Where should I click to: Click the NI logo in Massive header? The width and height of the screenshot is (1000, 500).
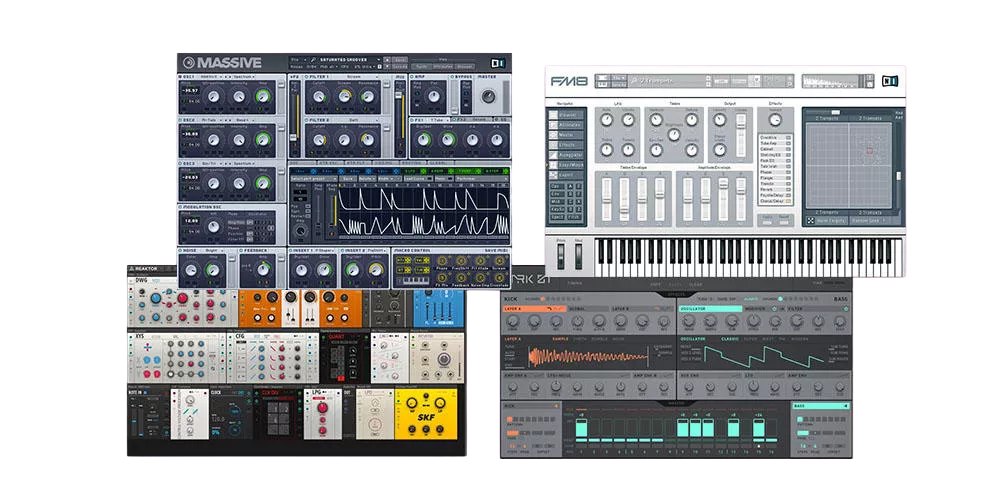pyautogui.click(x=497, y=62)
